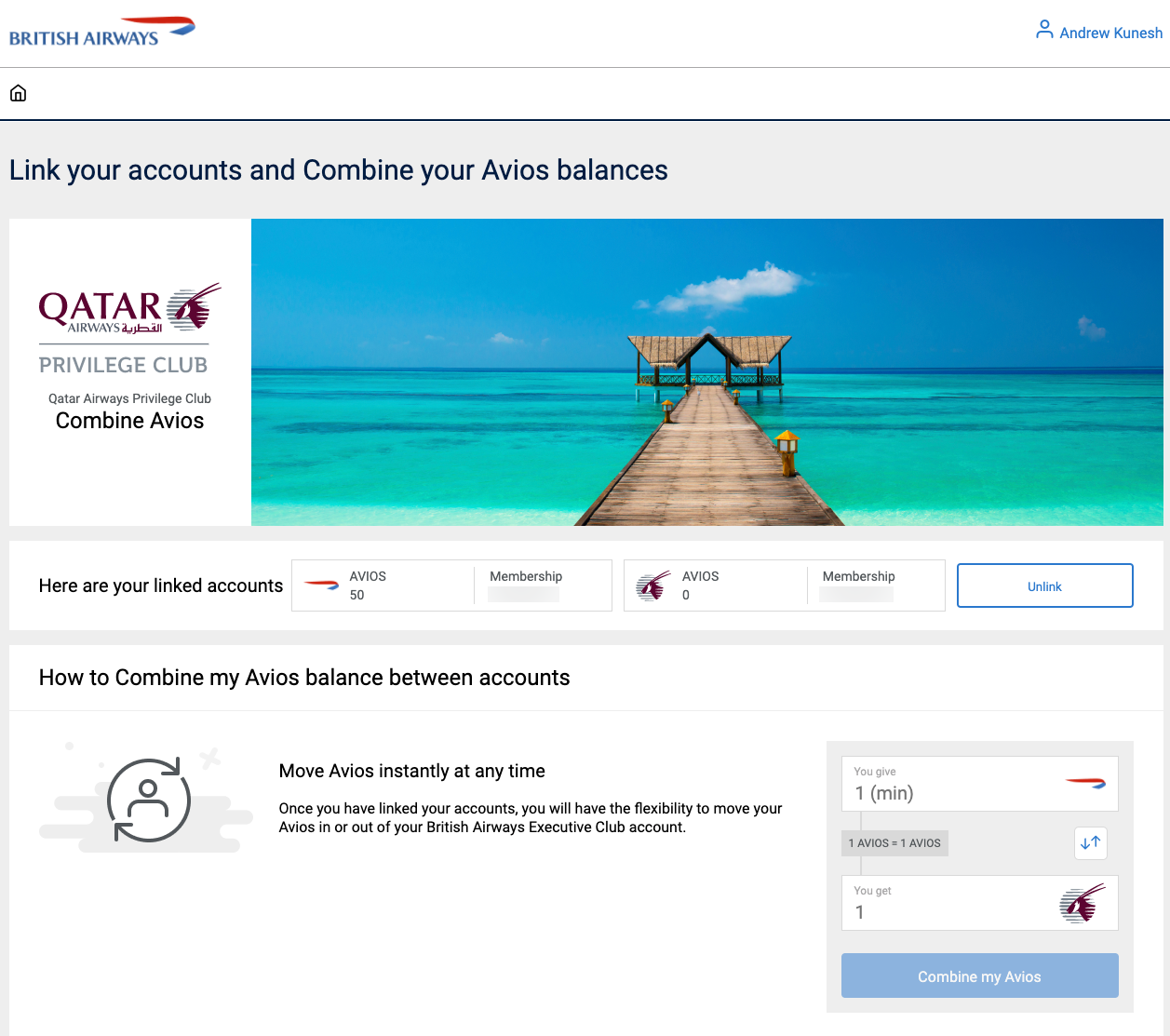Click the Combine my Avios button
The width and height of the screenshot is (1170, 1036).
(979, 975)
